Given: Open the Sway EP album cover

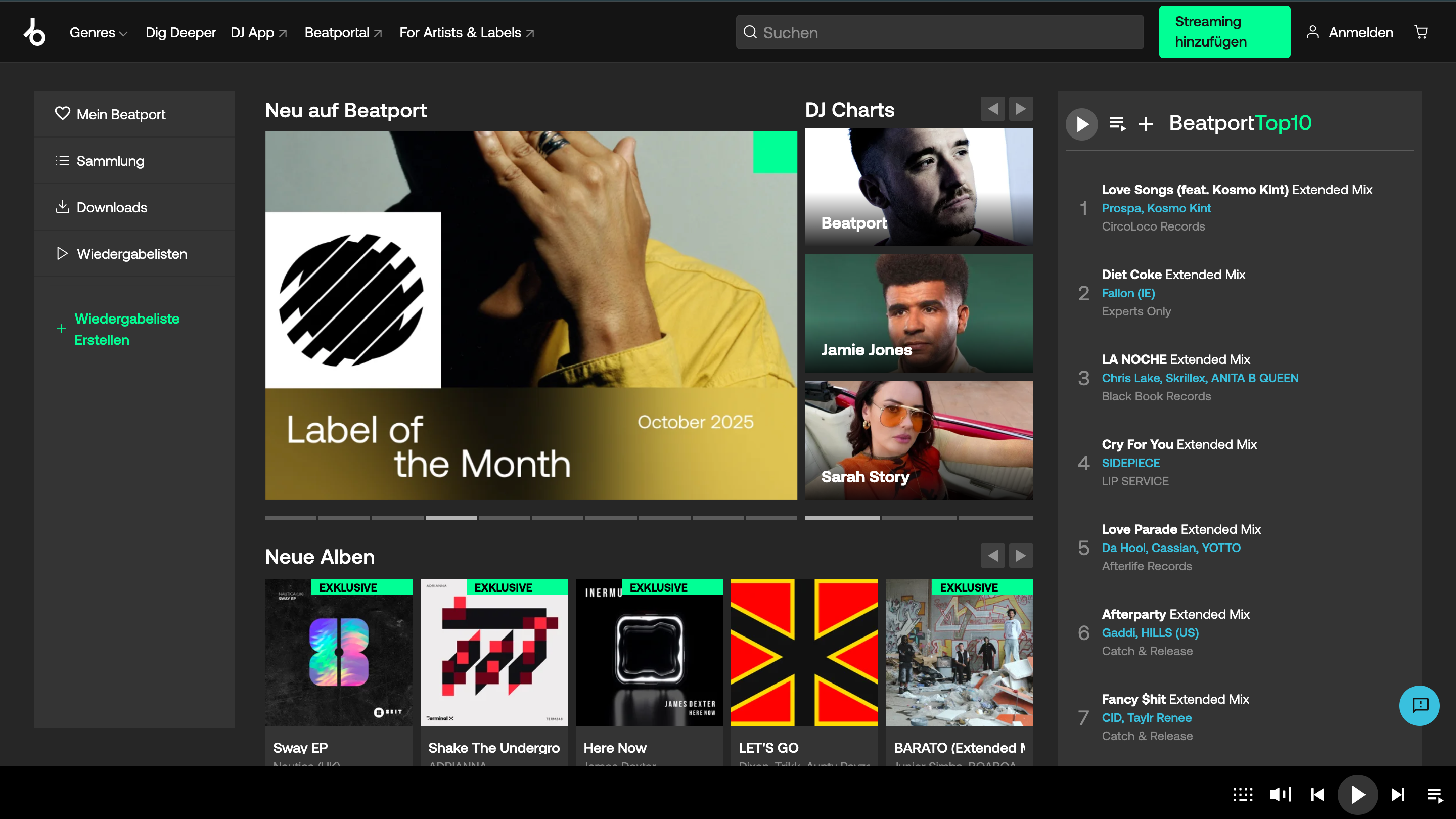Looking at the screenshot, I should click(339, 652).
